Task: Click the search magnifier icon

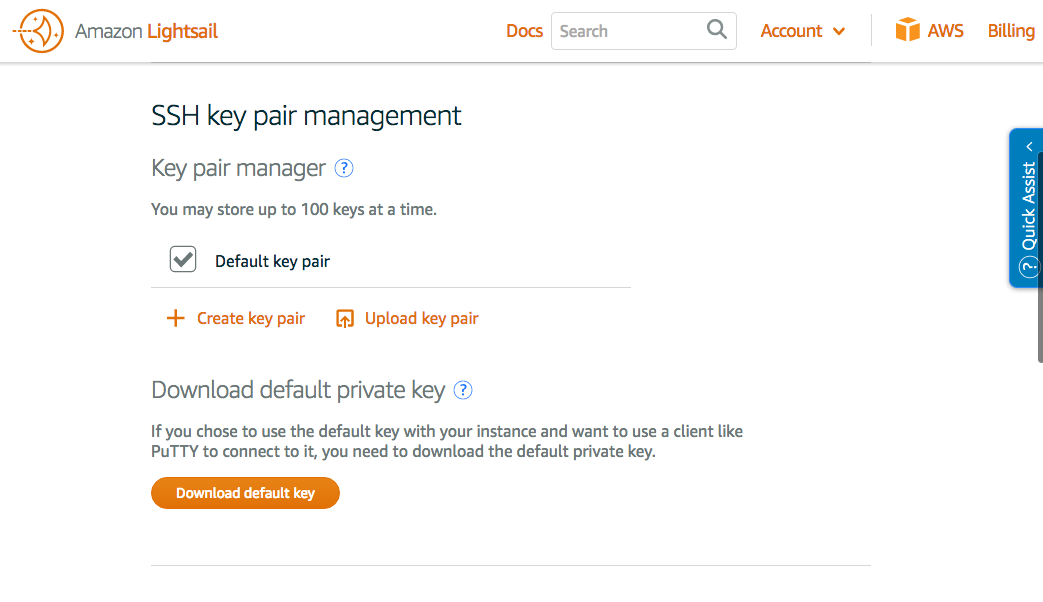Action: tap(717, 30)
